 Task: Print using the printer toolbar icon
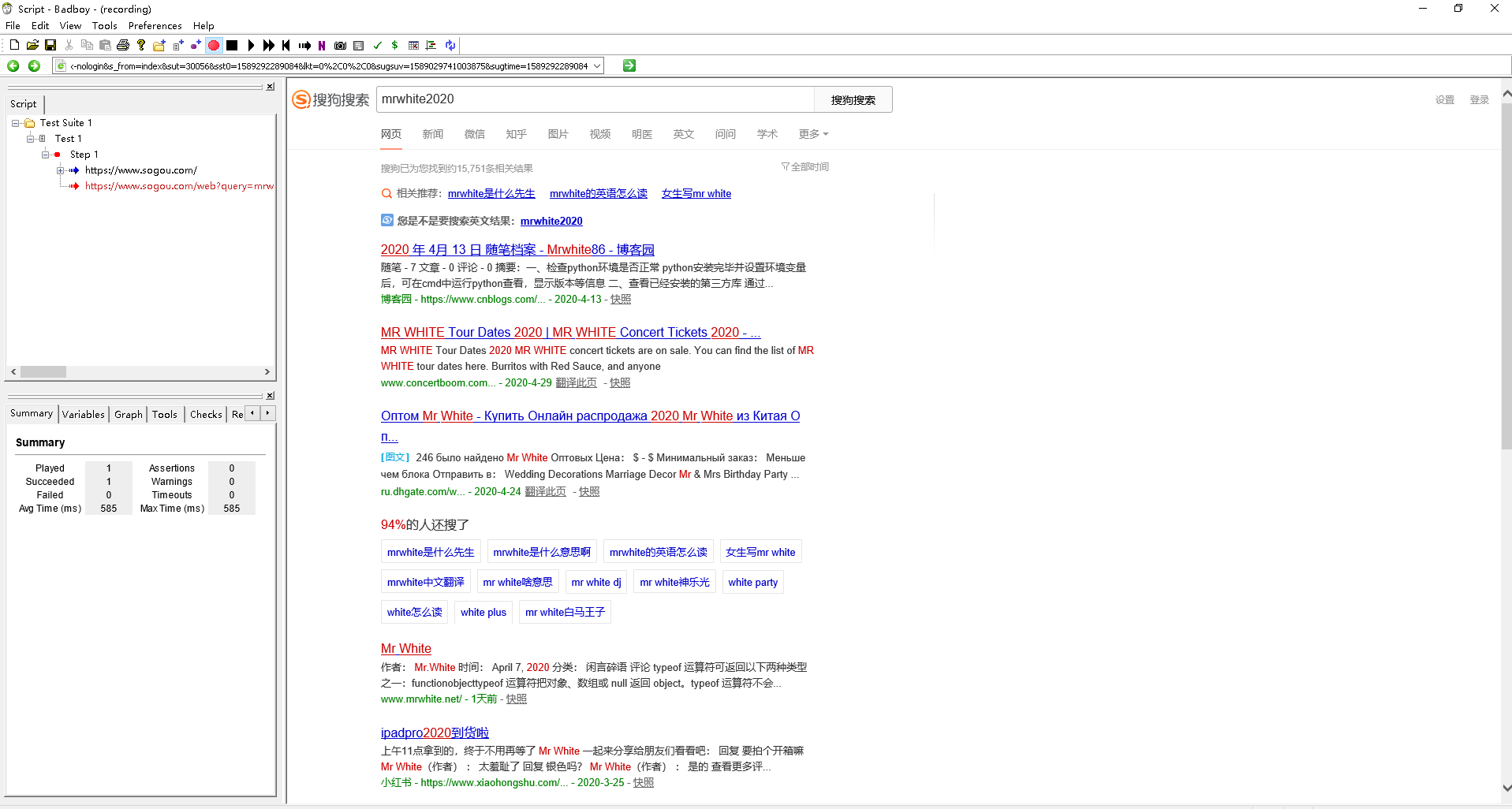(x=123, y=46)
